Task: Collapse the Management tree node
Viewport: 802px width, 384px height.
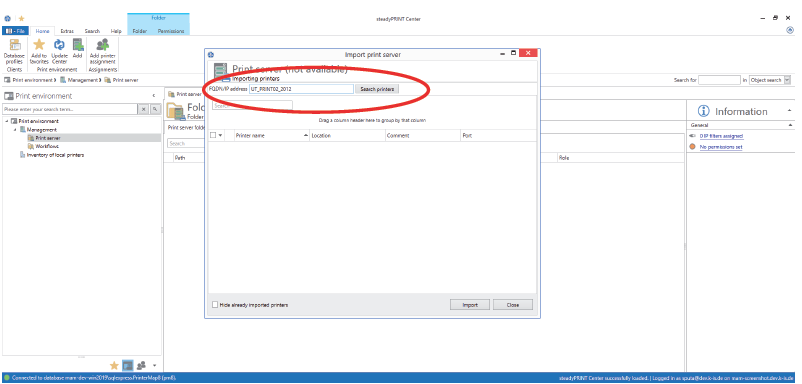Action: point(15,130)
